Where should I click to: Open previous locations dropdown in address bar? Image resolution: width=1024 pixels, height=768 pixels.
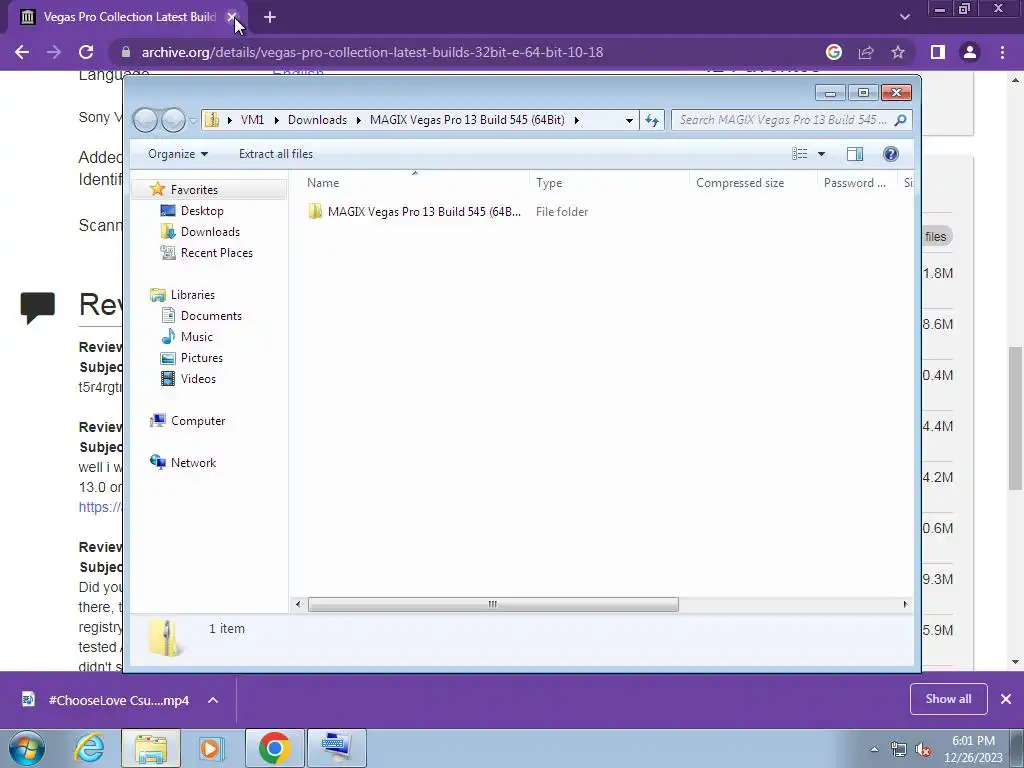(629, 120)
